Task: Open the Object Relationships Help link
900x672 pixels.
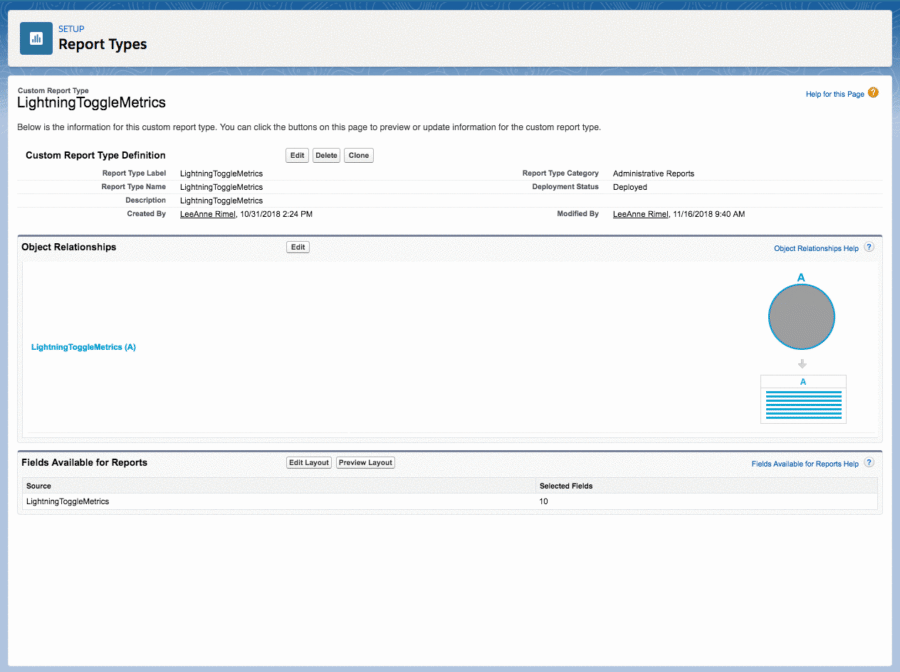Action: coord(816,248)
